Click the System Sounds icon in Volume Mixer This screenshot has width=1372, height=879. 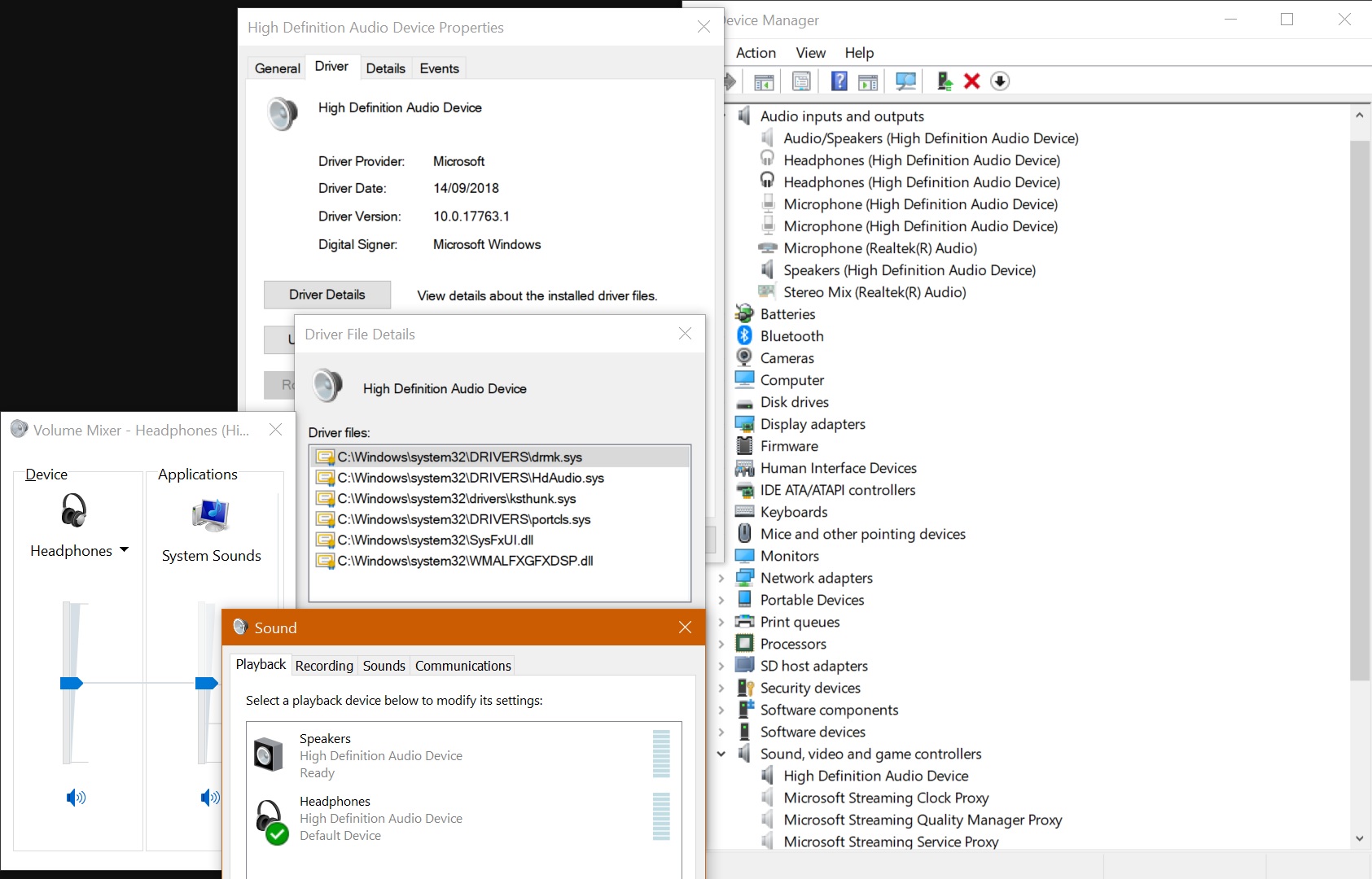[211, 514]
